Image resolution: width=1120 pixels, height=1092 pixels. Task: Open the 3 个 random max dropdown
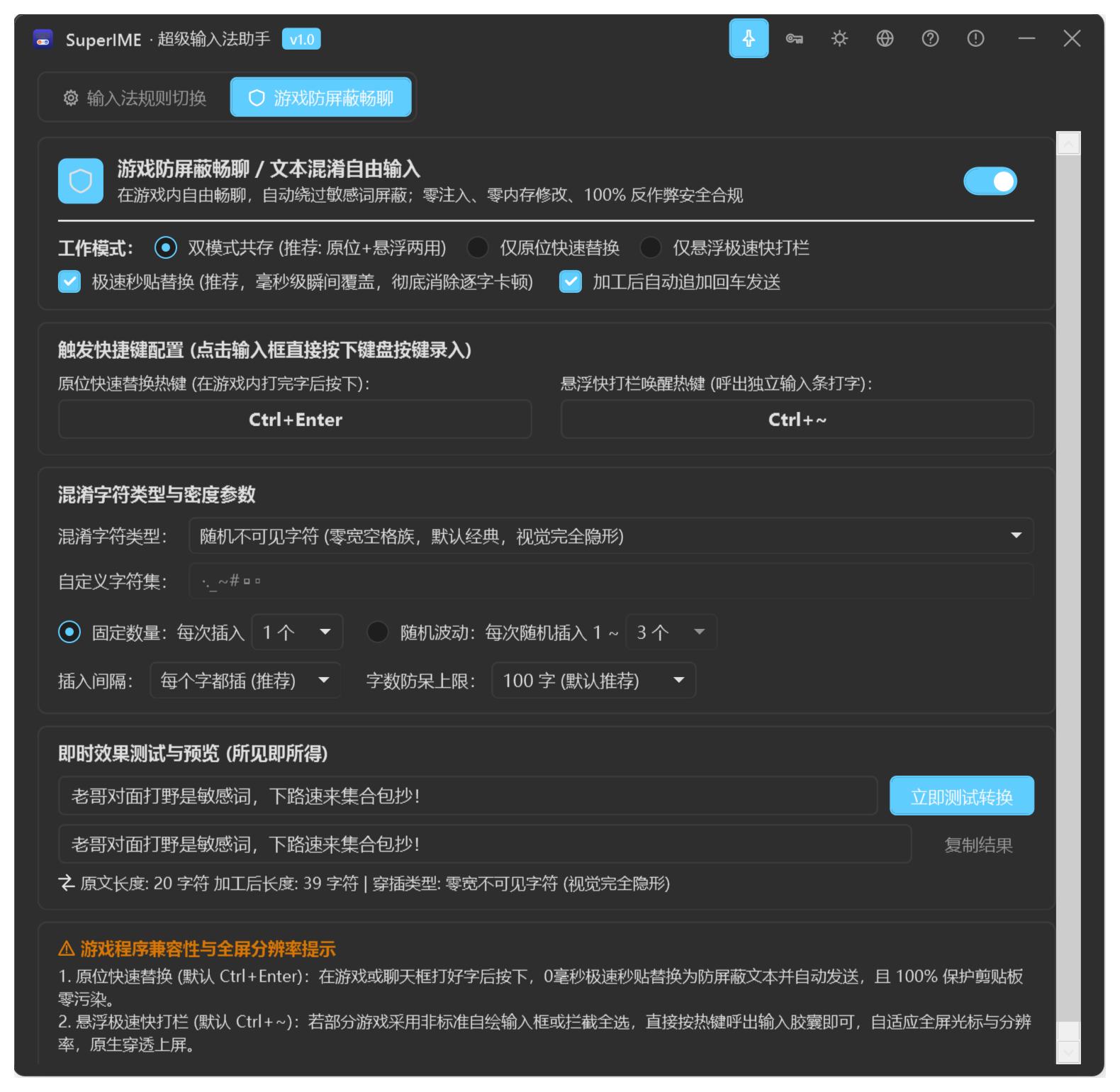(672, 632)
